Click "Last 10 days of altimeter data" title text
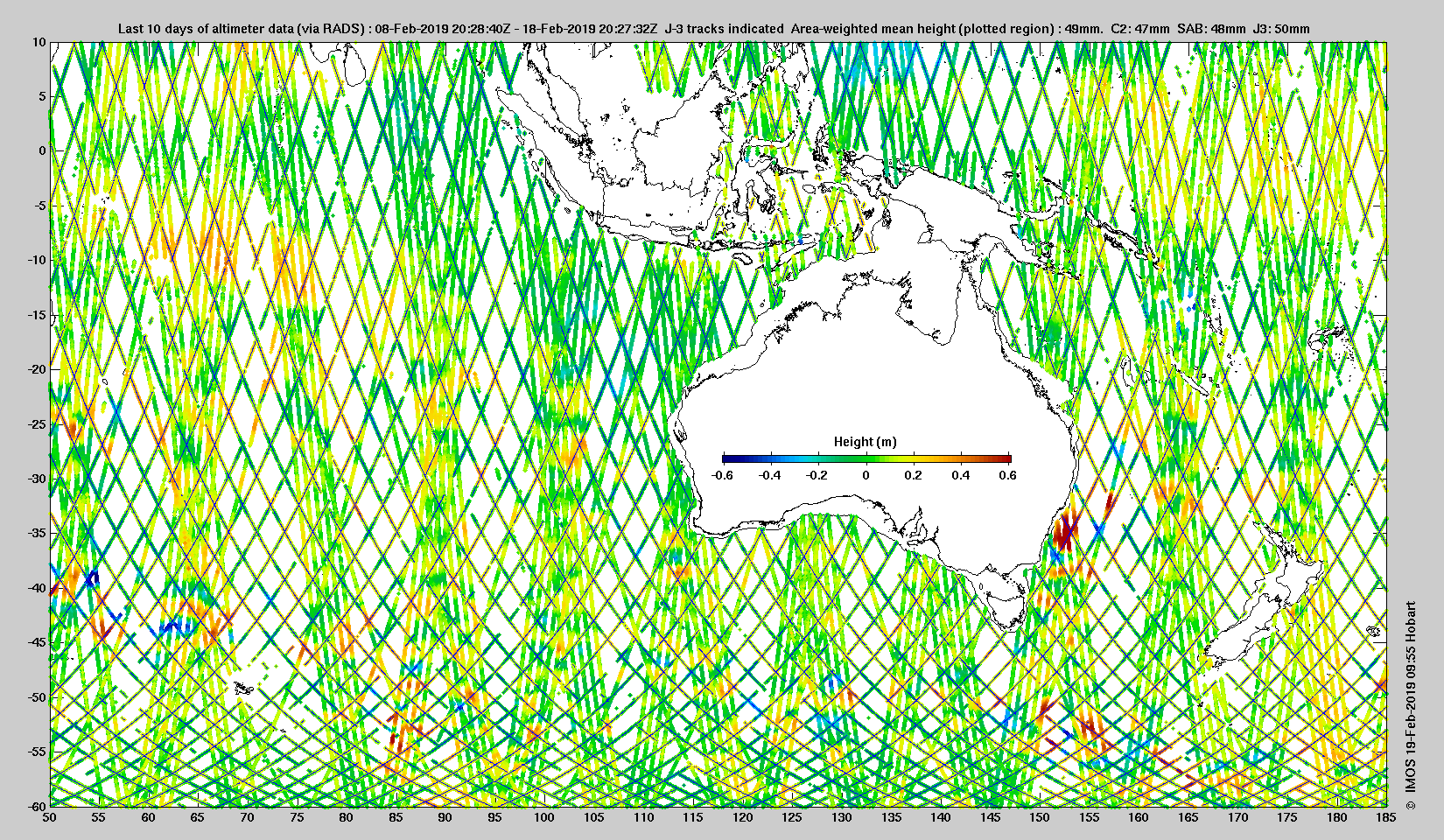1444x840 pixels. pyautogui.click(x=207, y=28)
